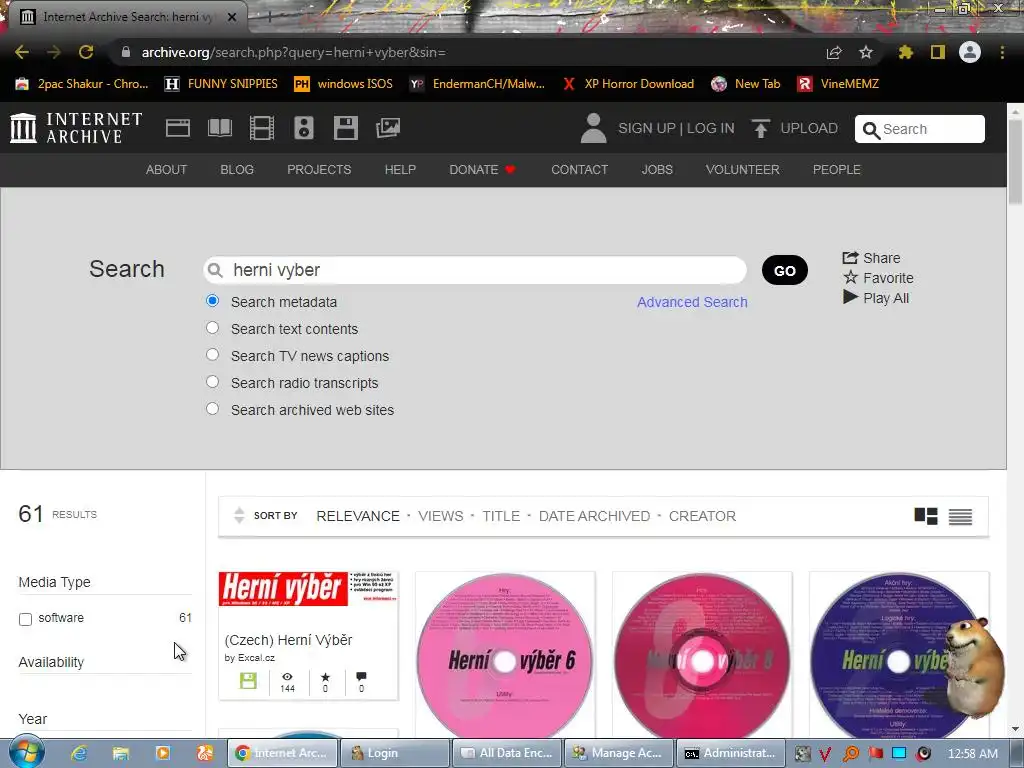Toggle sort direction arrows beside Sort By
The height and width of the screenshot is (768, 1024).
pos(239,515)
